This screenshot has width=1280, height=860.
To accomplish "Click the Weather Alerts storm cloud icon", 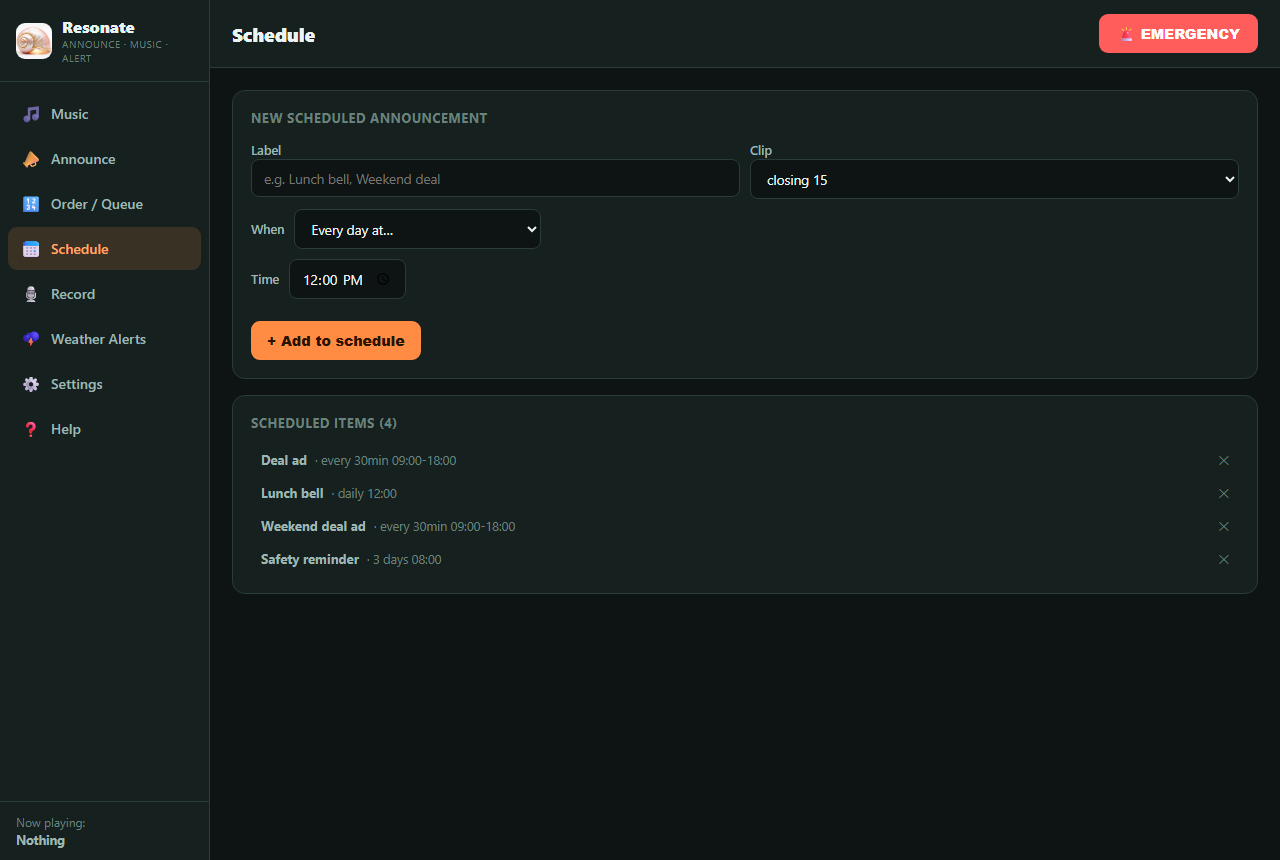I will (31, 339).
